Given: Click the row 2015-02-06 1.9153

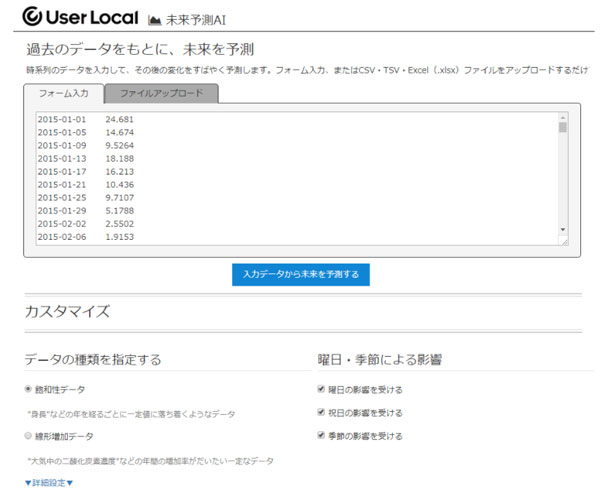Looking at the screenshot, I should (86, 237).
